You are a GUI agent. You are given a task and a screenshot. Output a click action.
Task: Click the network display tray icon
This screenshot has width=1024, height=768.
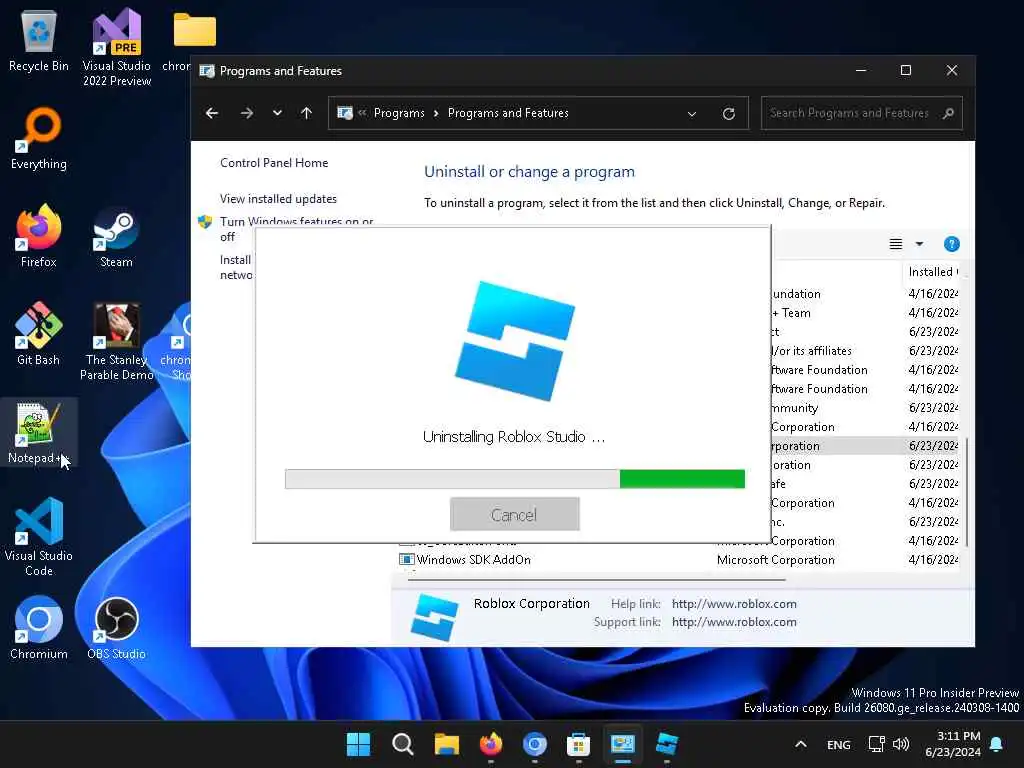[876, 744]
